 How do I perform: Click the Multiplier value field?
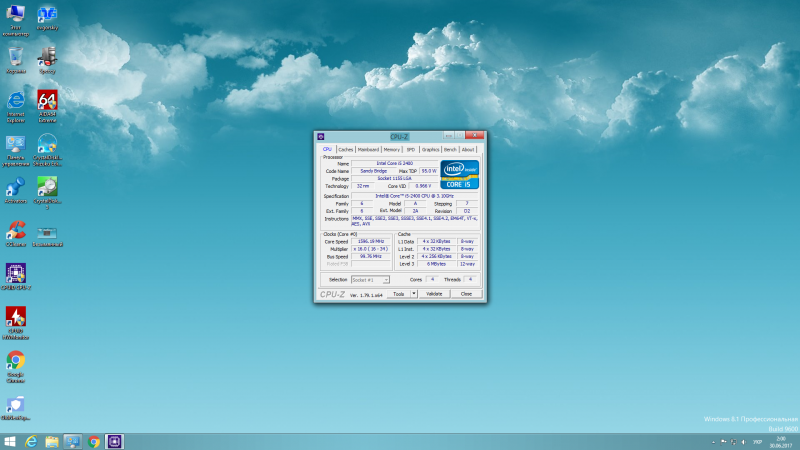[x=371, y=249]
